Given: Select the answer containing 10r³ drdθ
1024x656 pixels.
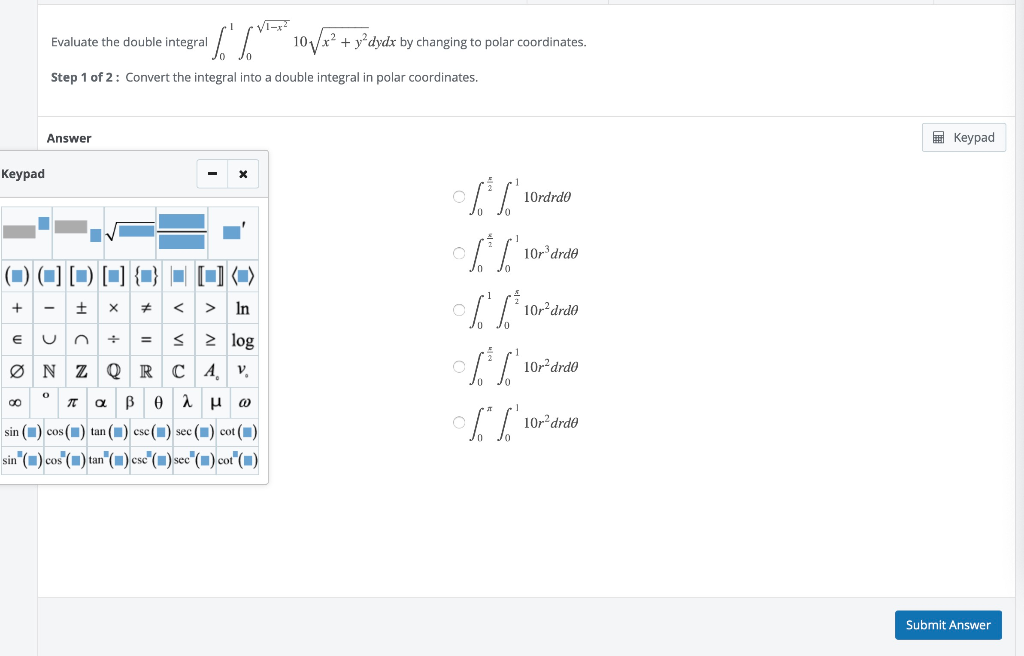Looking at the screenshot, I should [459, 253].
